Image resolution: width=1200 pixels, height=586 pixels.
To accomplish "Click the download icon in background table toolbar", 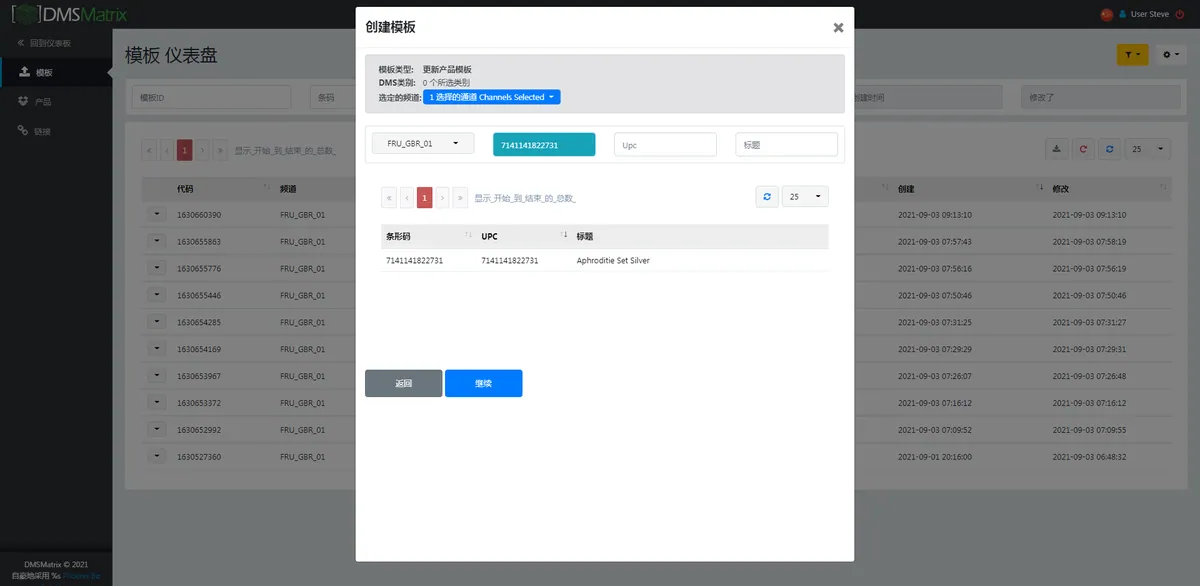I will tap(1057, 149).
